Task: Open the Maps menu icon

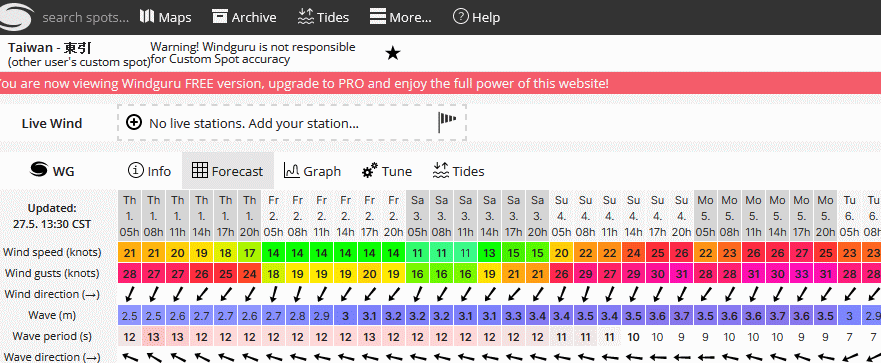Action: click(x=147, y=16)
